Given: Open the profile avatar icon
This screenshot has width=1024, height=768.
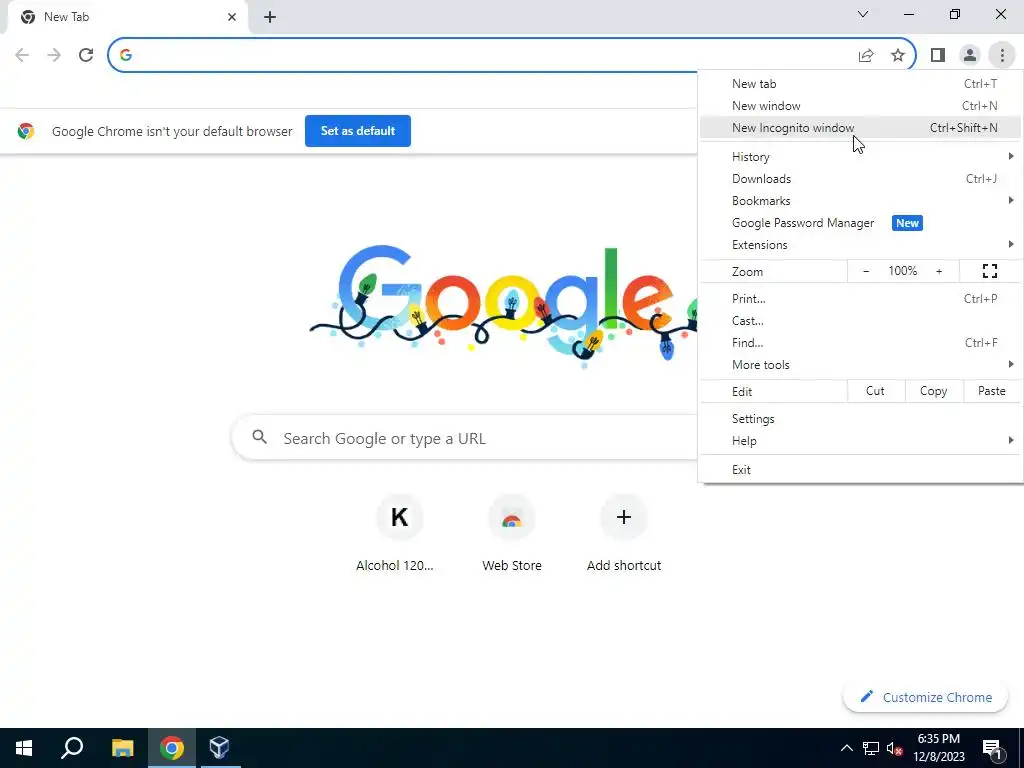Looking at the screenshot, I should pos(970,56).
